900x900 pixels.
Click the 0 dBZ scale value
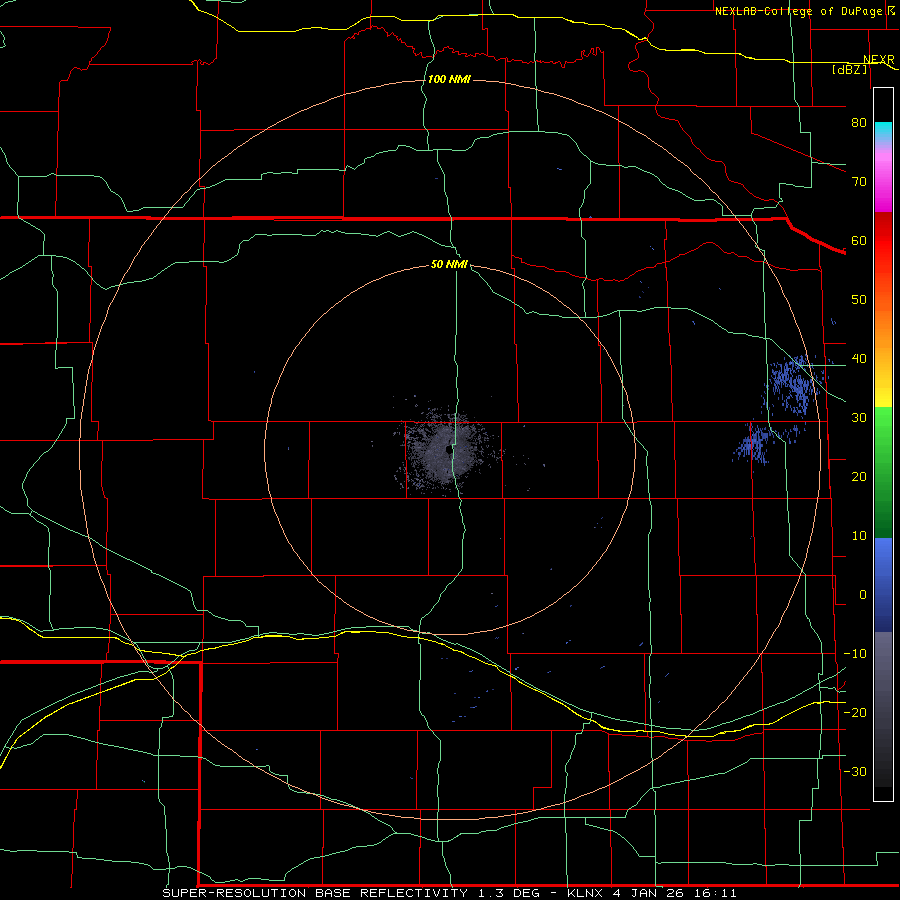(x=863, y=595)
